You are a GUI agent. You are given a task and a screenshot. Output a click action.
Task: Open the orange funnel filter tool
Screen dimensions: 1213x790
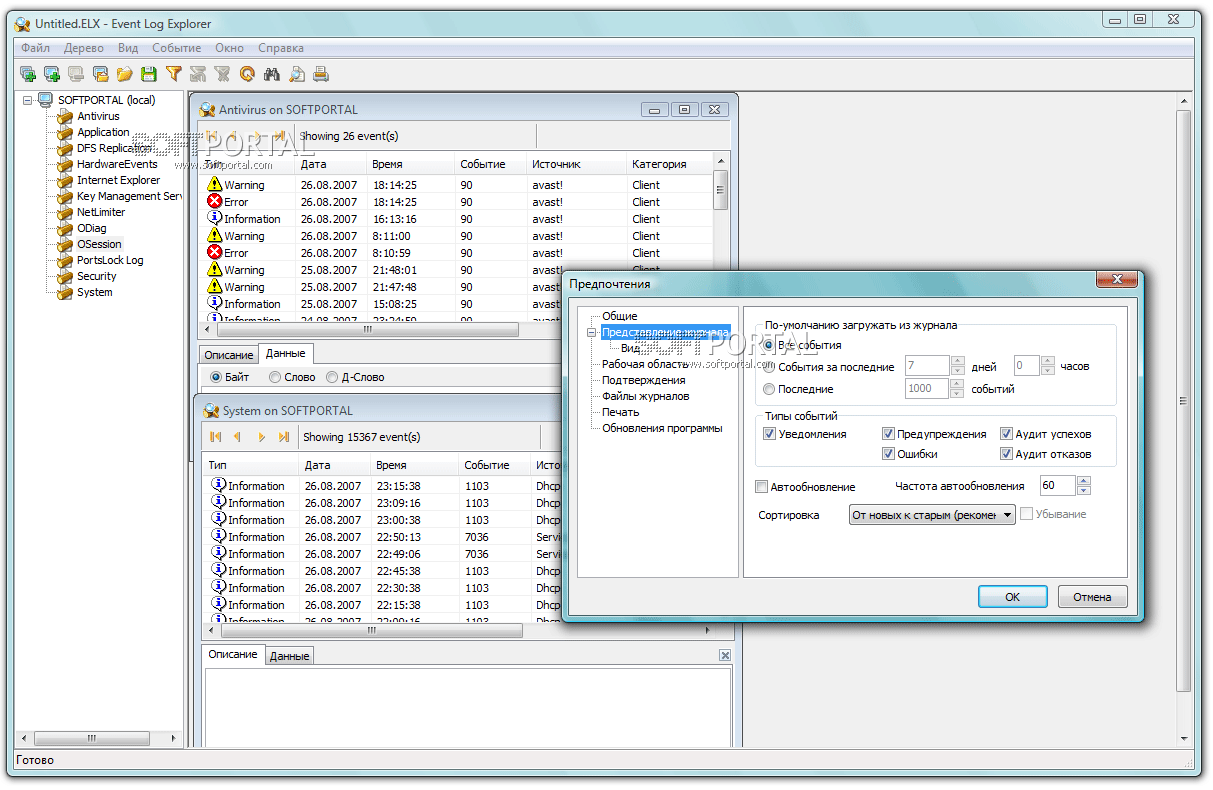coord(174,73)
